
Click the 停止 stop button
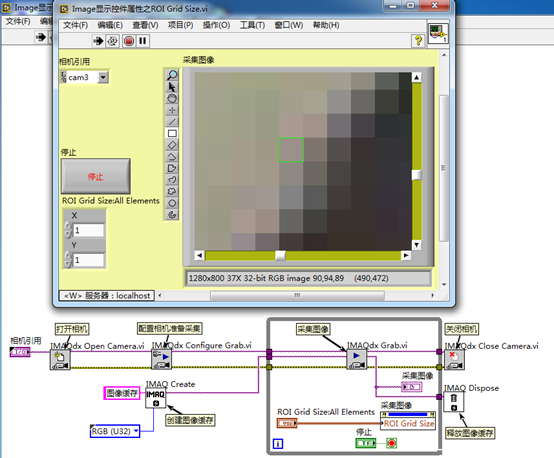pyautogui.click(x=96, y=176)
